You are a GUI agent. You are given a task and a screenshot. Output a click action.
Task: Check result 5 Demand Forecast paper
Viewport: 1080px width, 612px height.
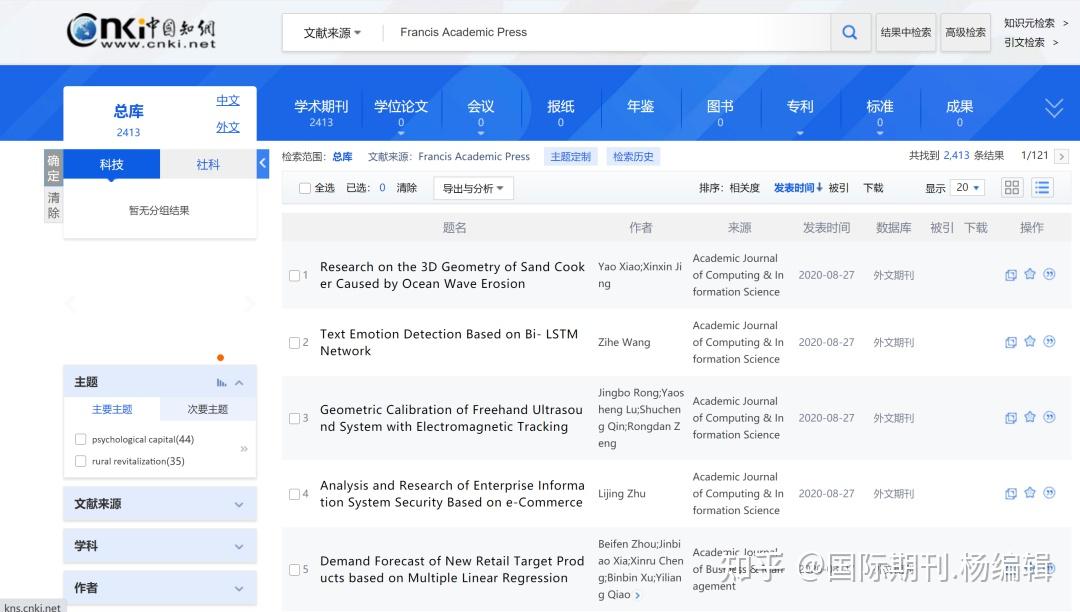[294, 570]
